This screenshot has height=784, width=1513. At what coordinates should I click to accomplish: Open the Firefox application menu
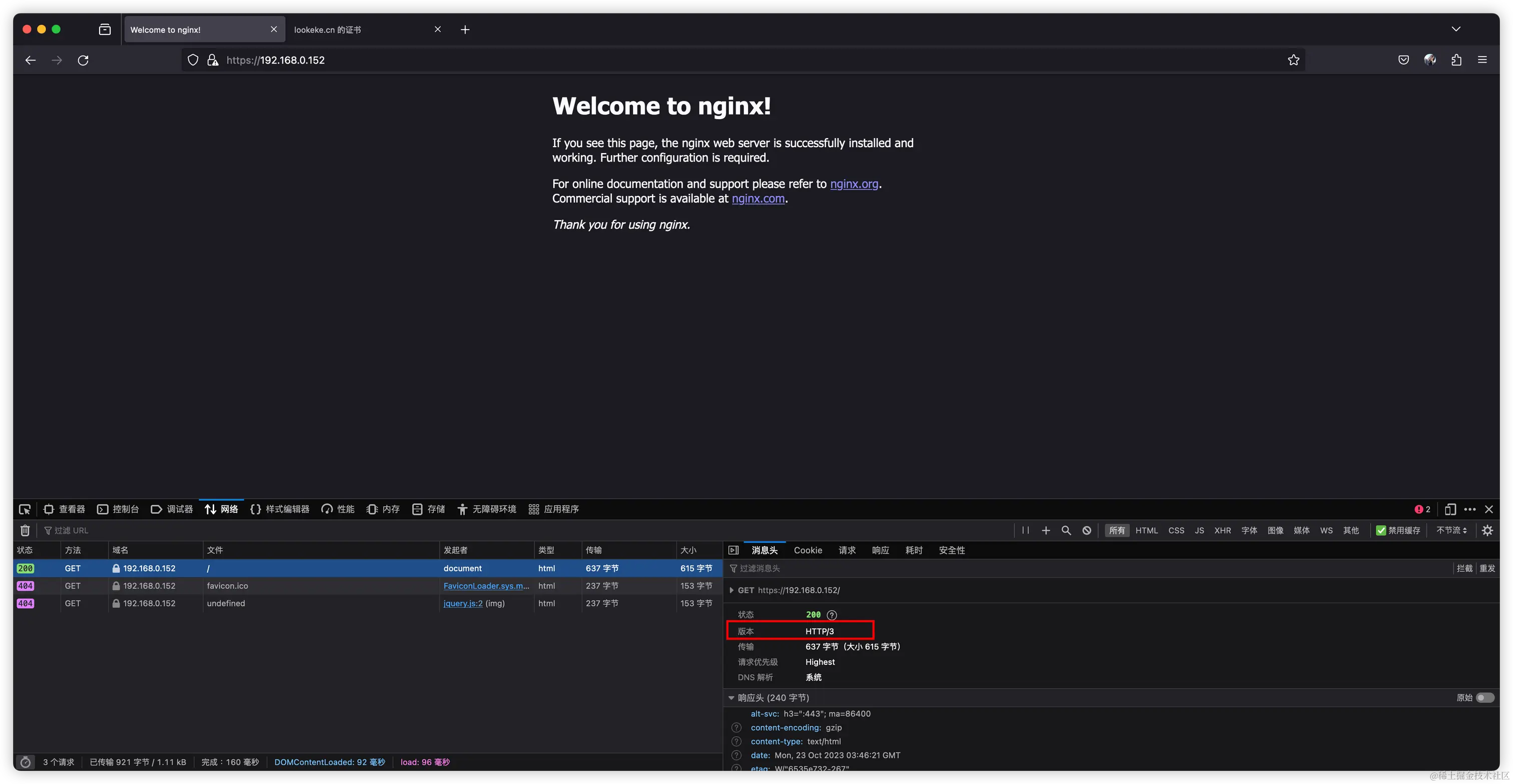[1482, 60]
